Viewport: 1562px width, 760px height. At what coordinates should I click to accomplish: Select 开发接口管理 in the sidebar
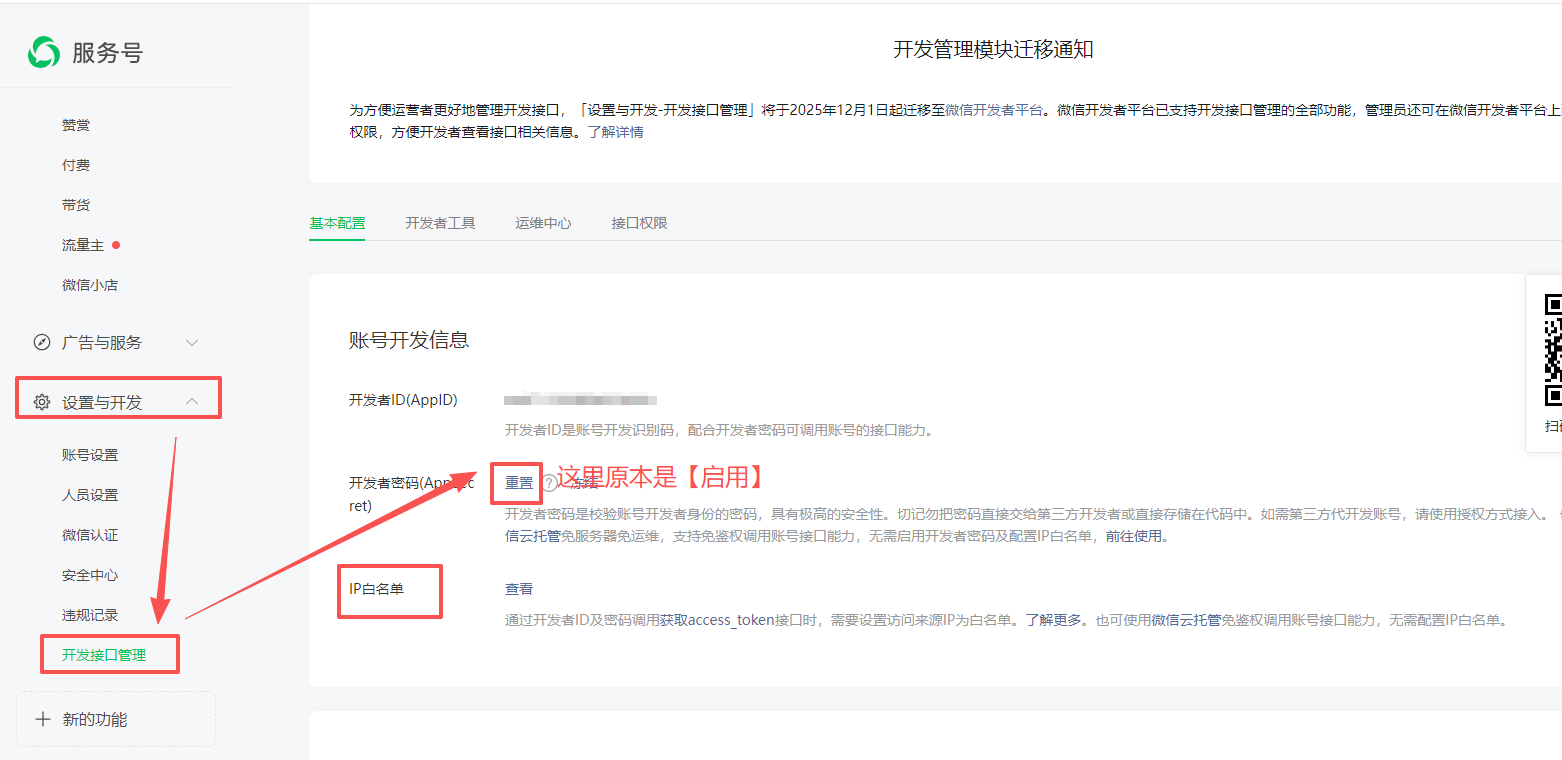point(104,655)
